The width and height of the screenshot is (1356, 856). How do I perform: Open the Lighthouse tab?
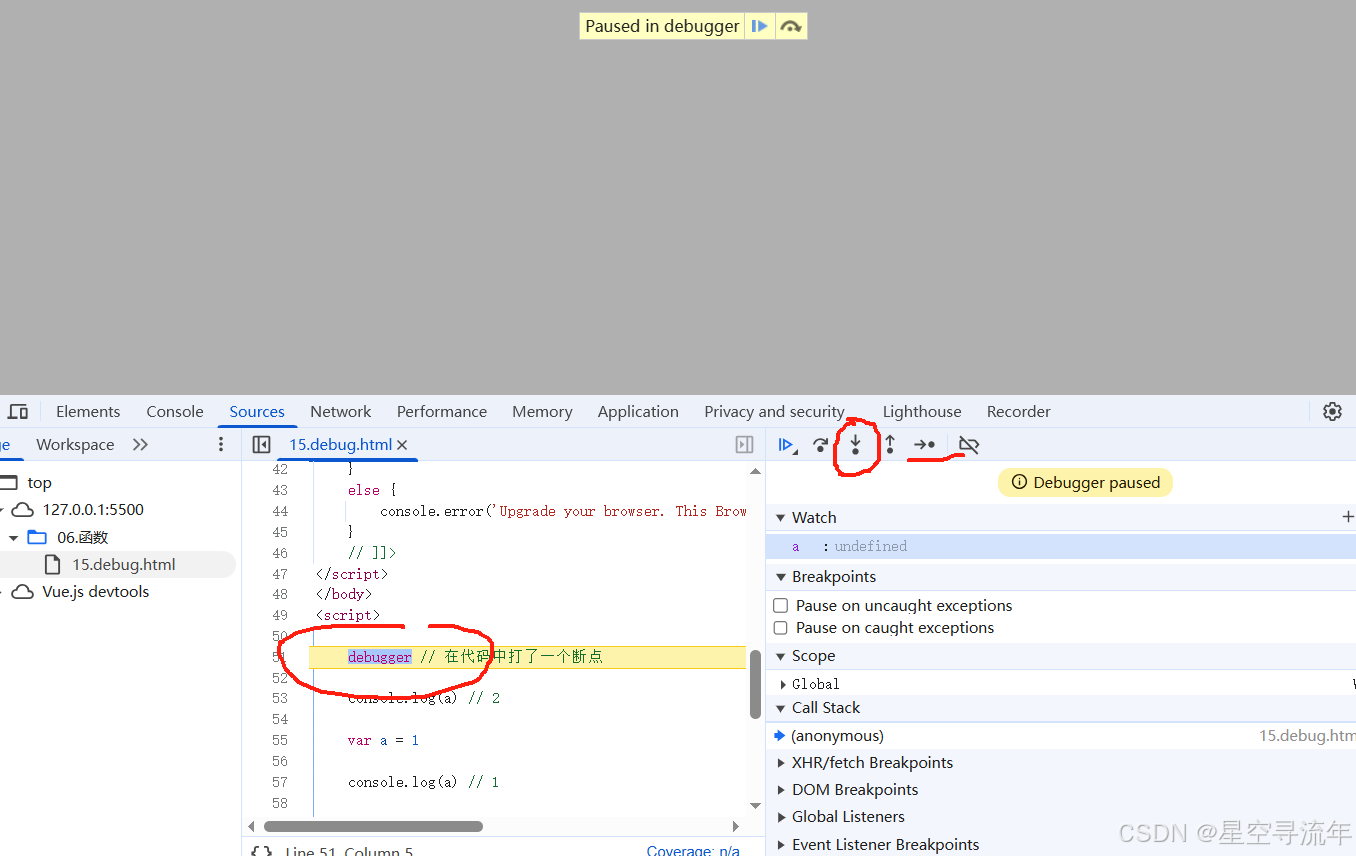point(922,412)
